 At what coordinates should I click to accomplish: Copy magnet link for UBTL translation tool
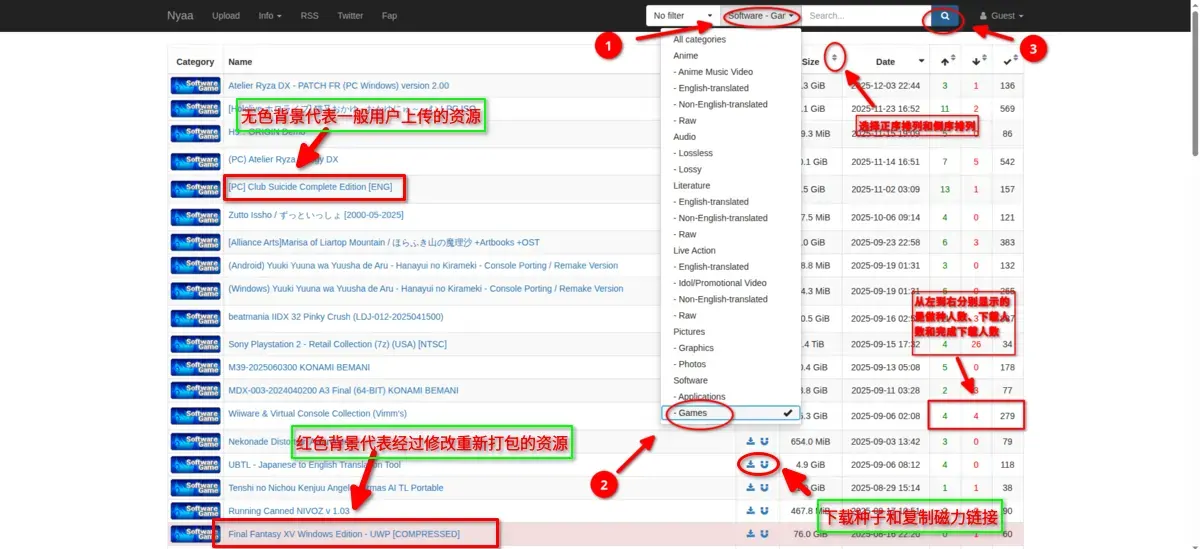click(x=765, y=464)
